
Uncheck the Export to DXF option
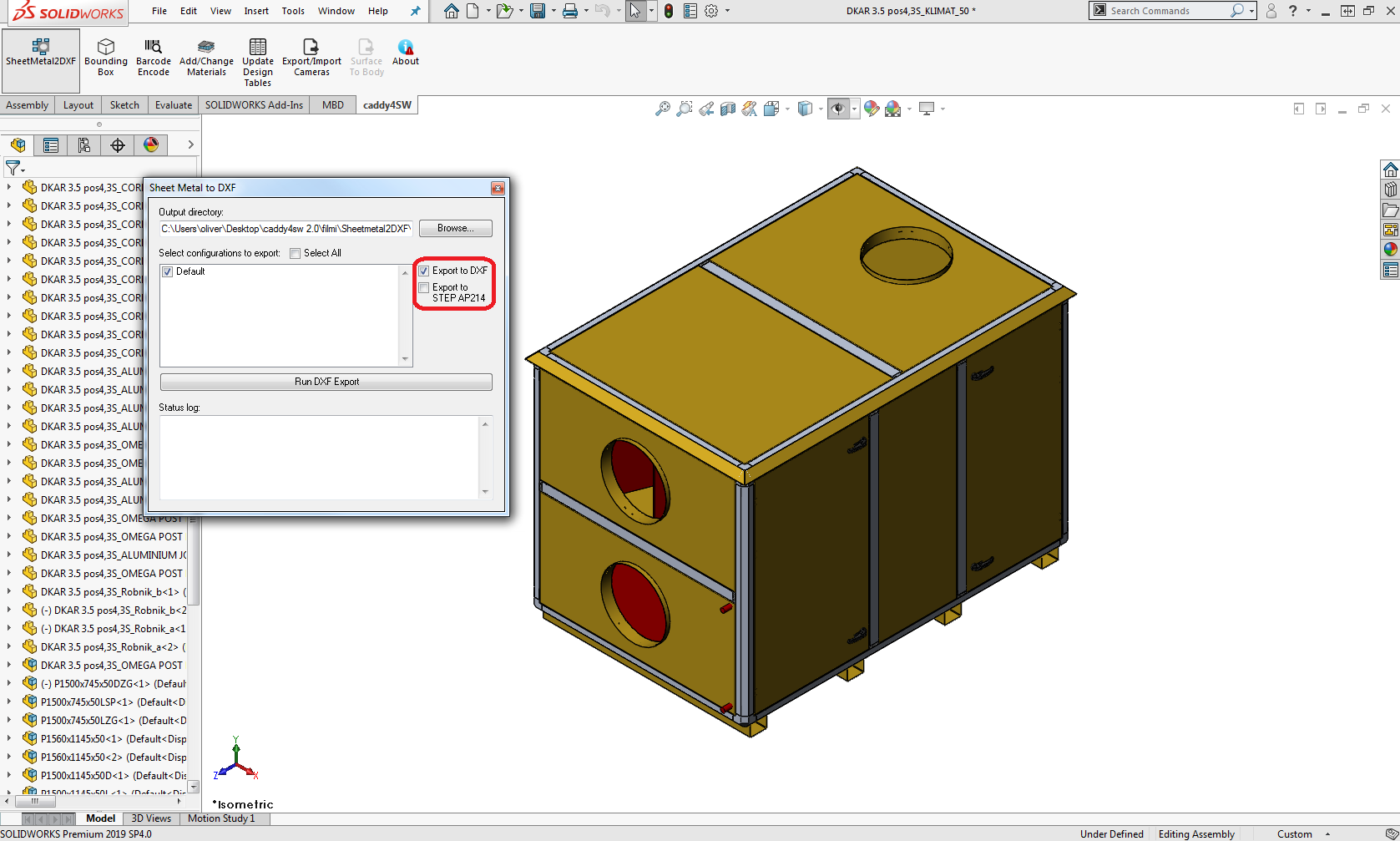[424, 271]
